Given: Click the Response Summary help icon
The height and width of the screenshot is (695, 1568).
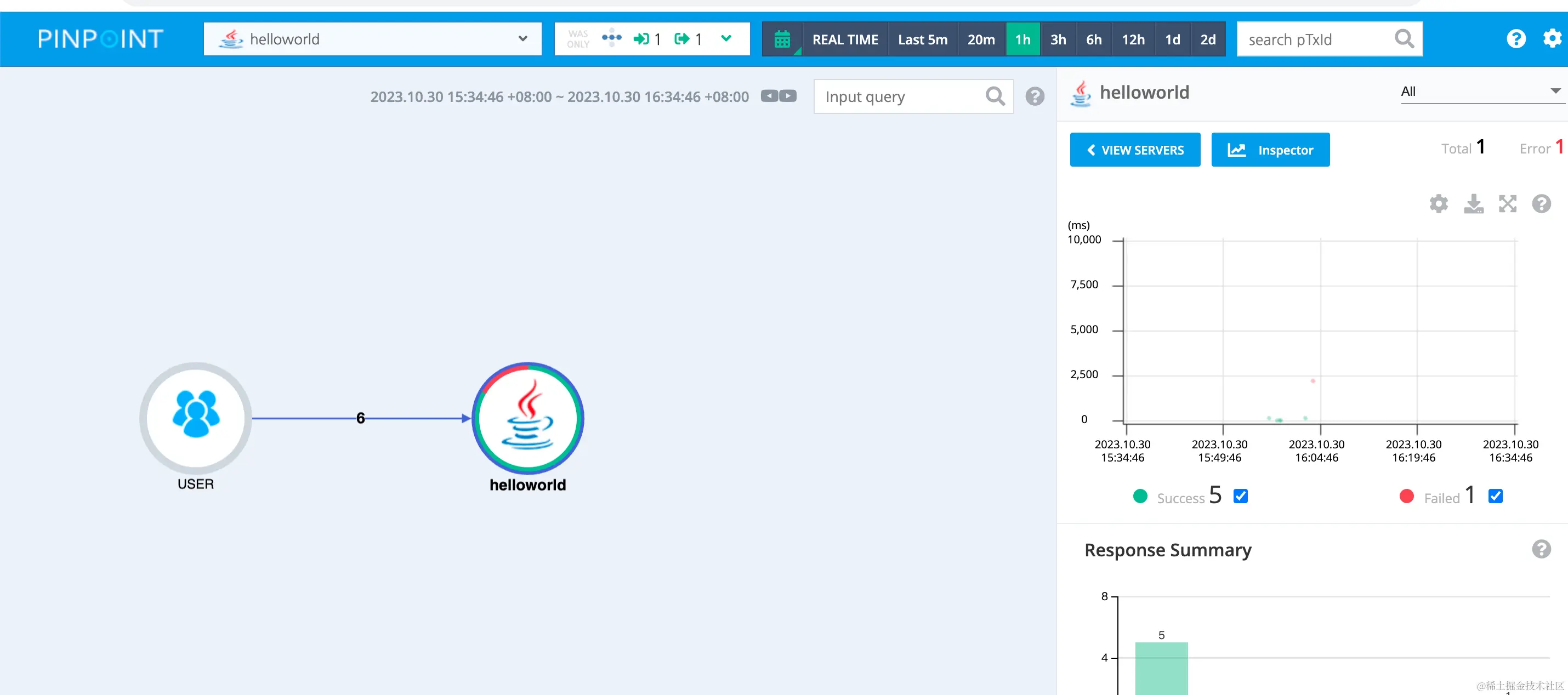Looking at the screenshot, I should pos(1541,549).
